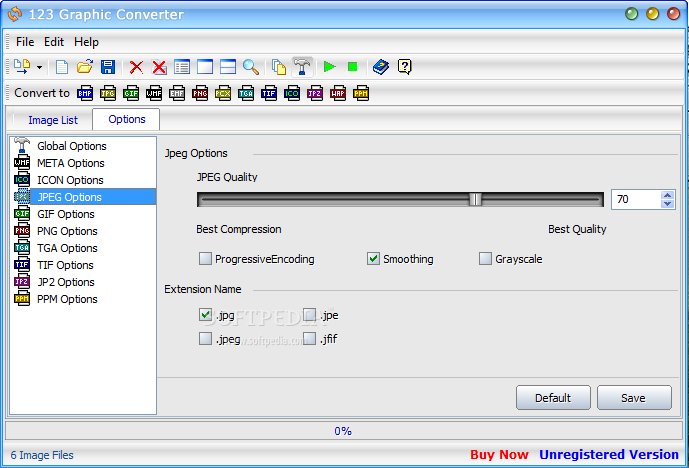Click the JPEG quality value field
Screen dimensions: 689x468
(636, 200)
